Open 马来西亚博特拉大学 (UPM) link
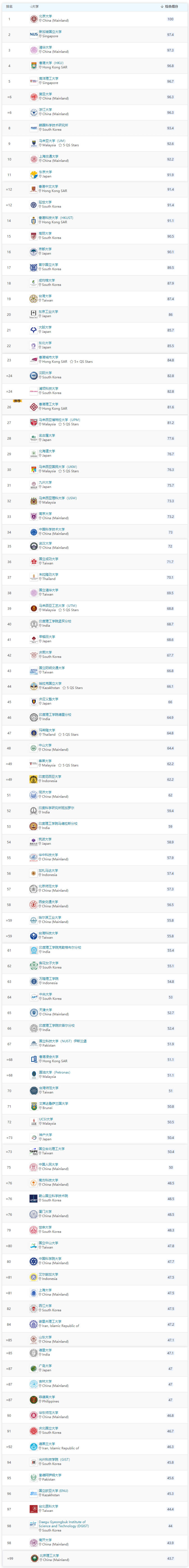189x1568 pixels. coord(59,420)
